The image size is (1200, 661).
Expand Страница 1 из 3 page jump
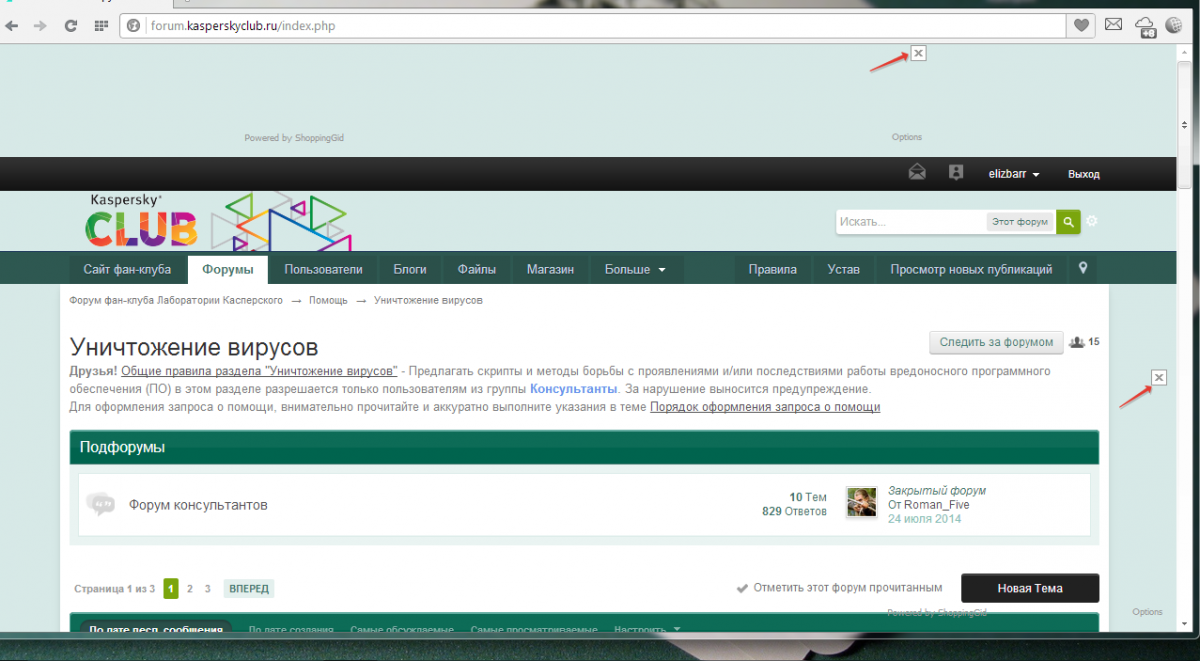[115, 589]
